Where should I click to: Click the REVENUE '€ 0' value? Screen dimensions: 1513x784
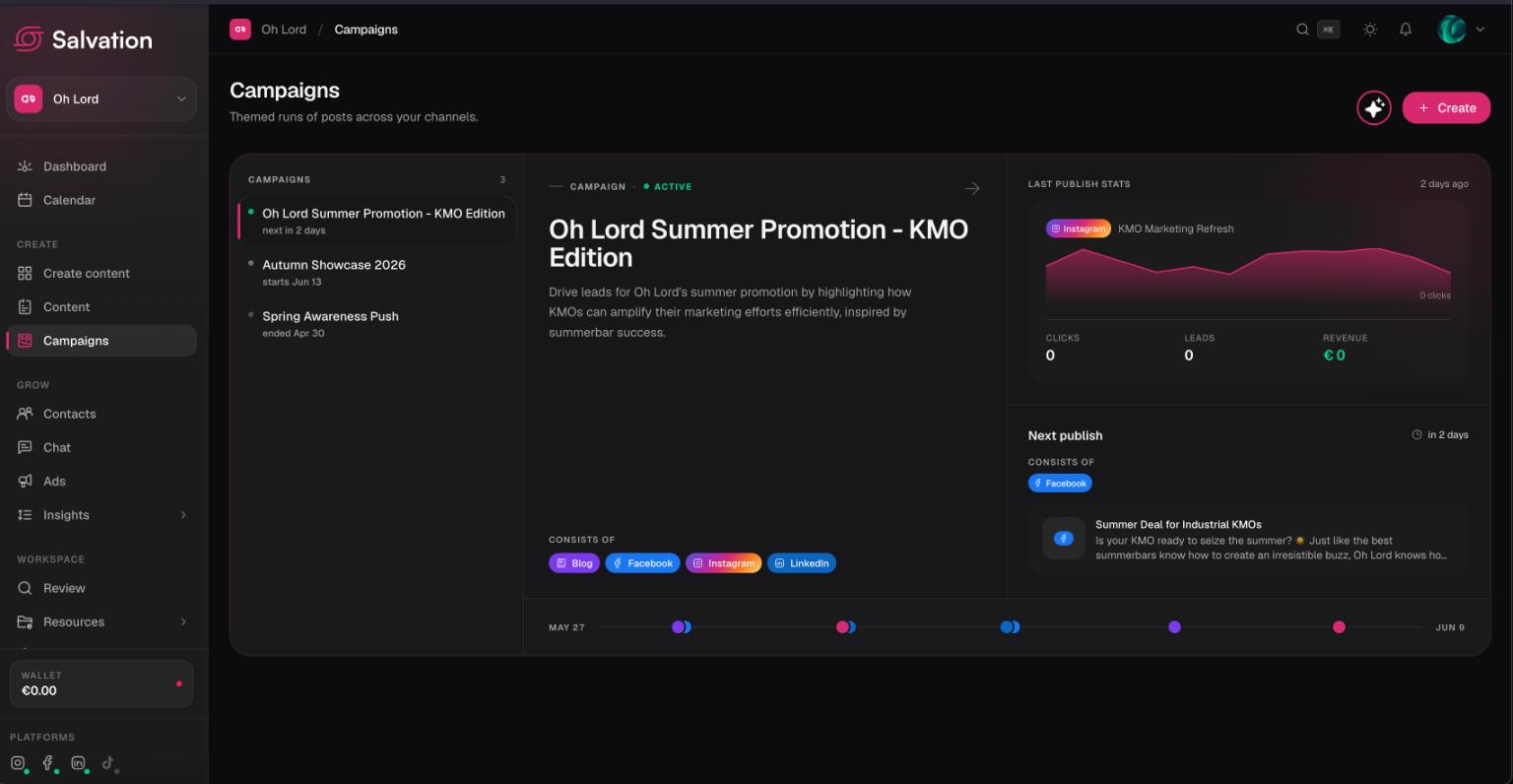(x=1334, y=356)
